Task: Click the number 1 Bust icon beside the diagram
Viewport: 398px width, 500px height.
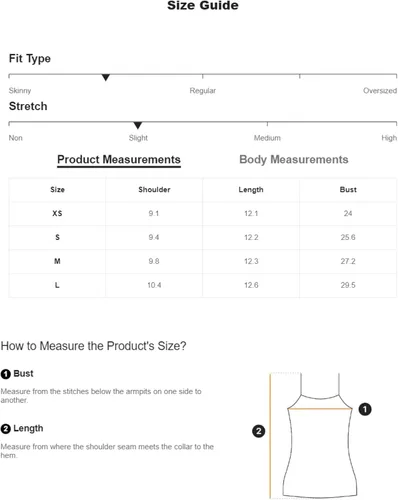Action: coord(365,409)
